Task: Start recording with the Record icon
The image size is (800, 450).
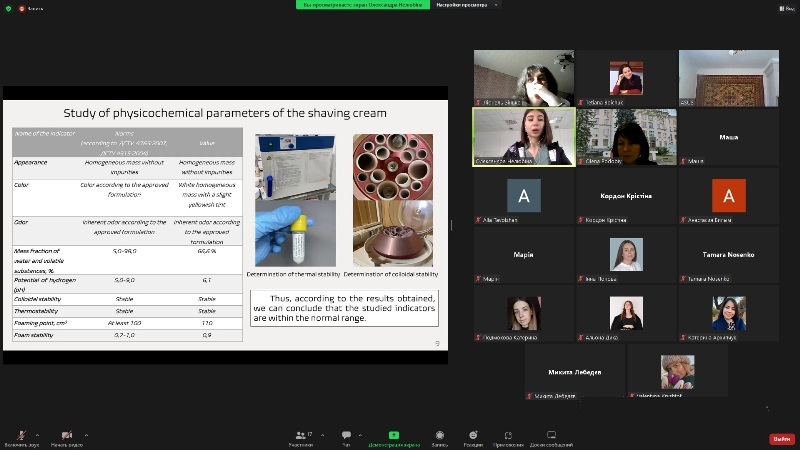Action: (440, 435)
